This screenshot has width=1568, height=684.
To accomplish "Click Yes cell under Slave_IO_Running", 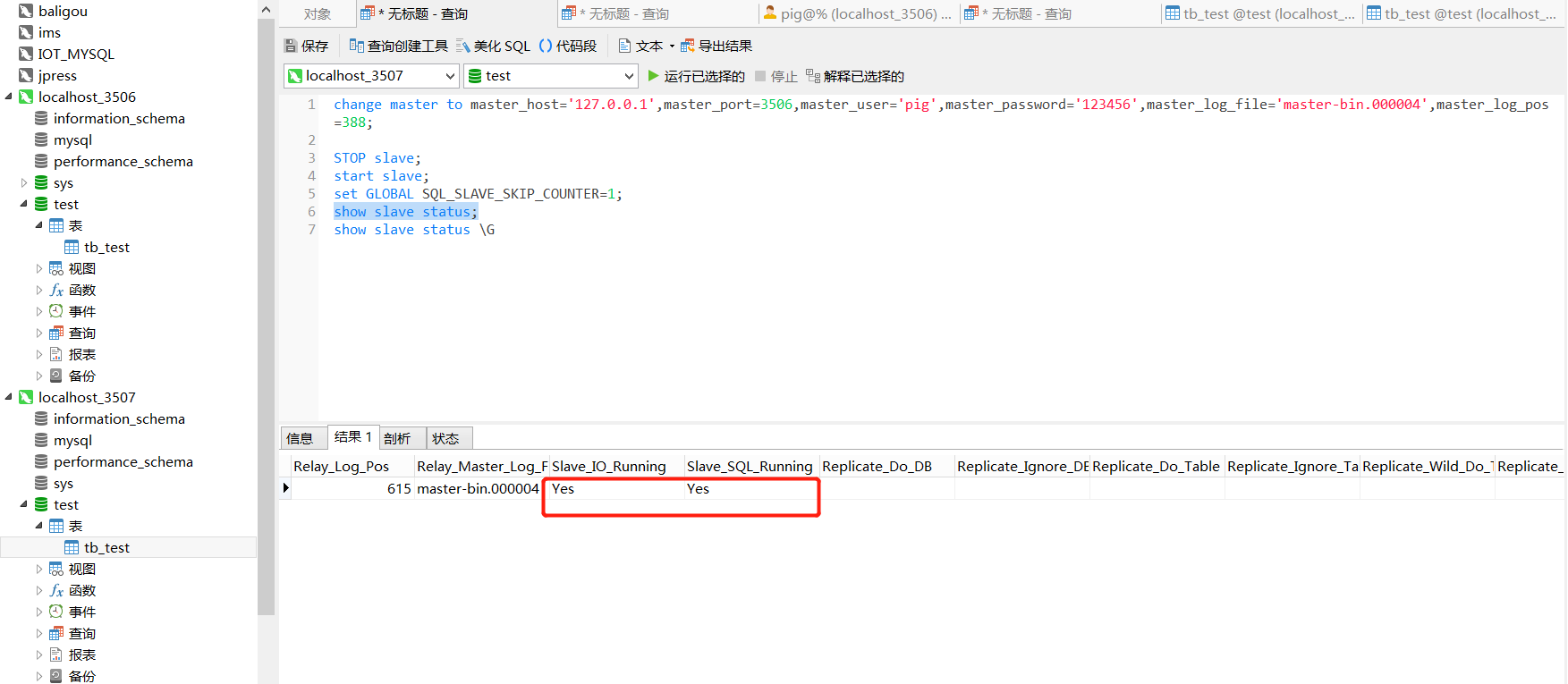I will click(x=615, y=489).
